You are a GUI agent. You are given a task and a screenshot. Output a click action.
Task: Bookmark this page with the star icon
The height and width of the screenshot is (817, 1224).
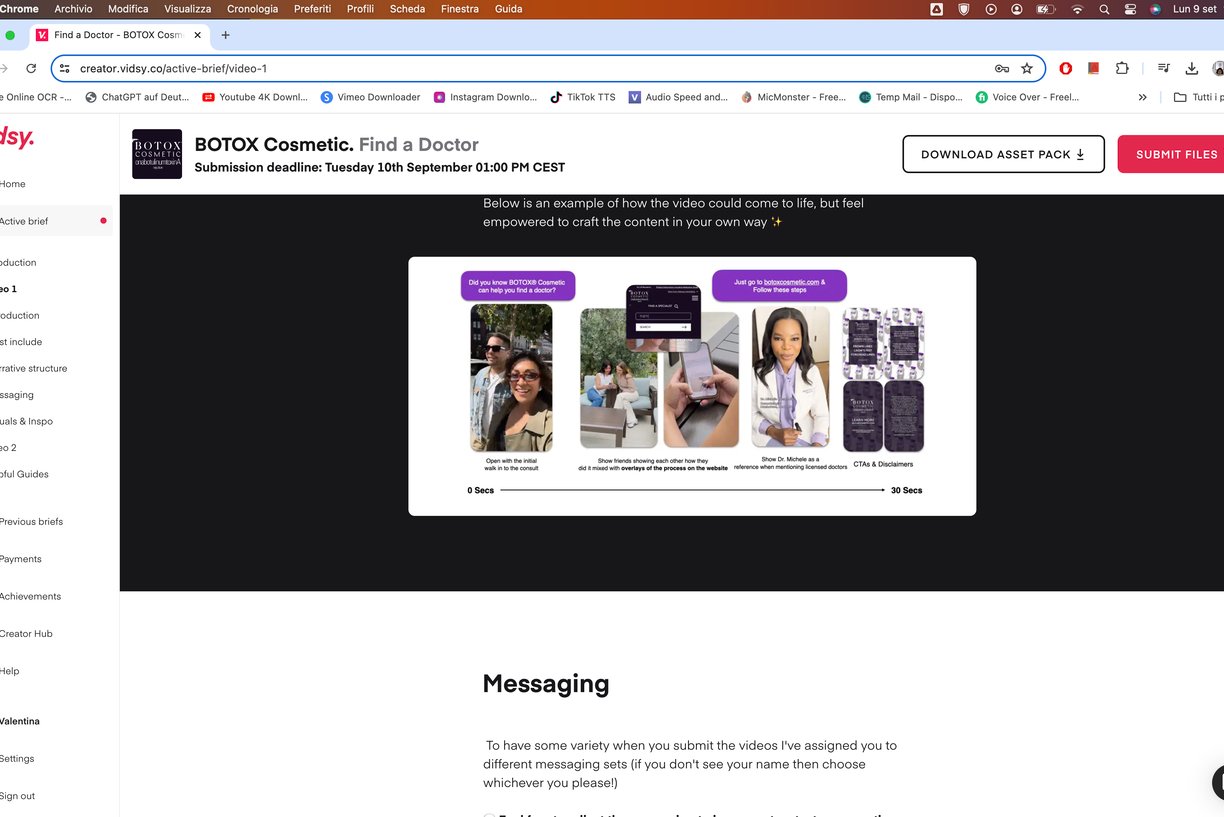pyautogui.click(x=1027, y=68)
